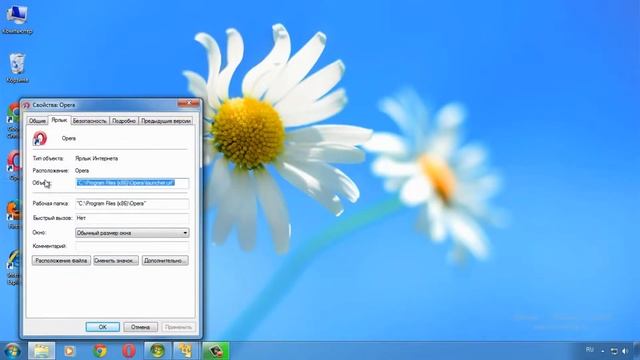Switch to the Безопасность tab
640x360 pixels.
[x=90, y=121]
